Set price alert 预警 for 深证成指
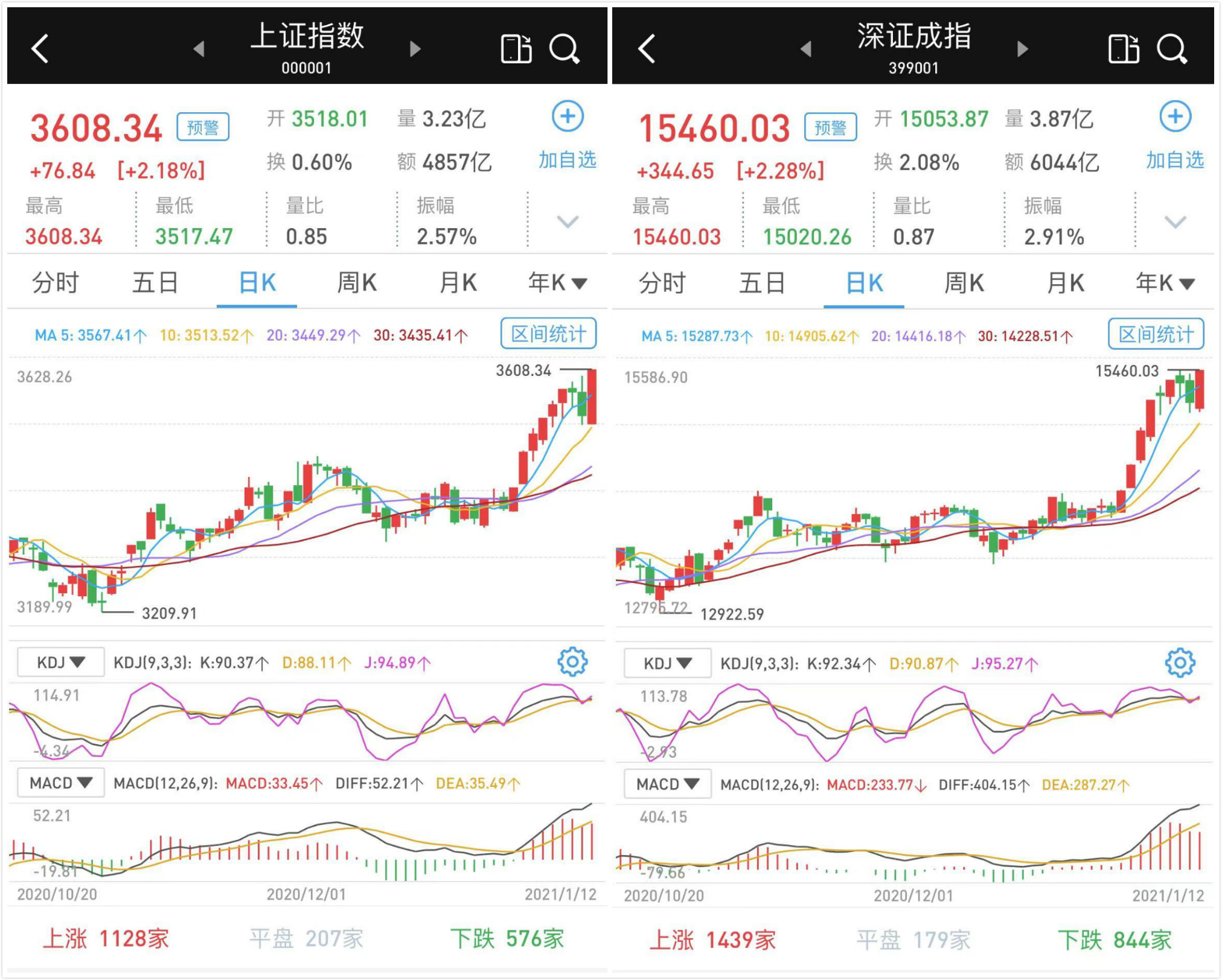The width and height of the screenshot is (1222, 980). click(830, 127)
